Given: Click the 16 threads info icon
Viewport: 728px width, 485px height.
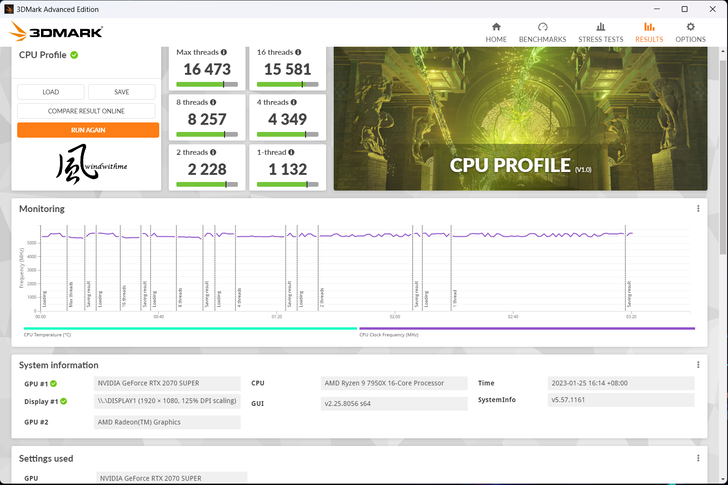Looking at the screenshot, I should [x=299, y=52].
